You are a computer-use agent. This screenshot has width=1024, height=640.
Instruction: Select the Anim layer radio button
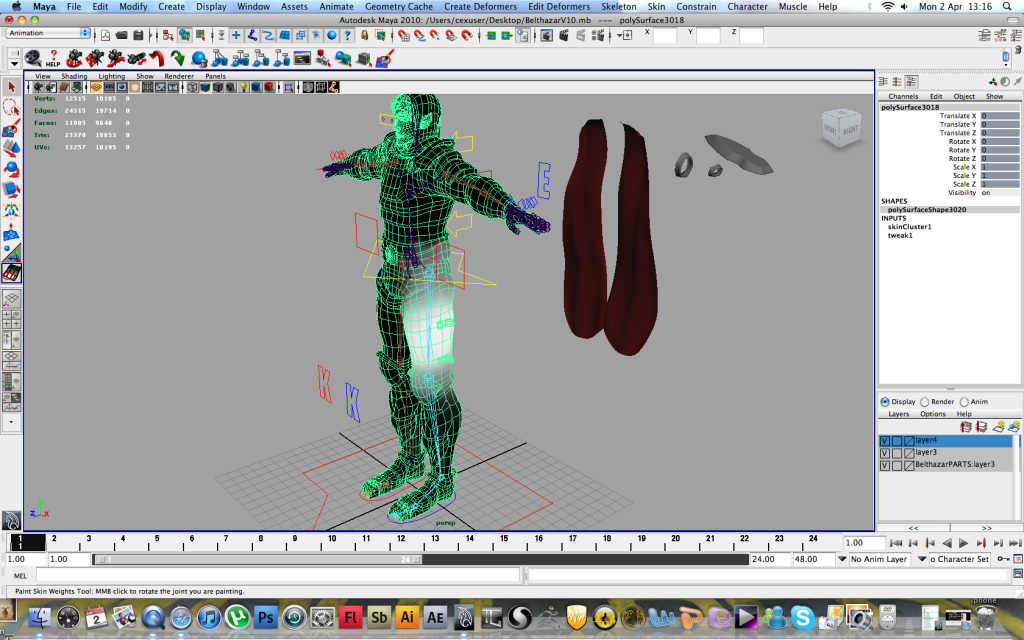click(964, 402)
